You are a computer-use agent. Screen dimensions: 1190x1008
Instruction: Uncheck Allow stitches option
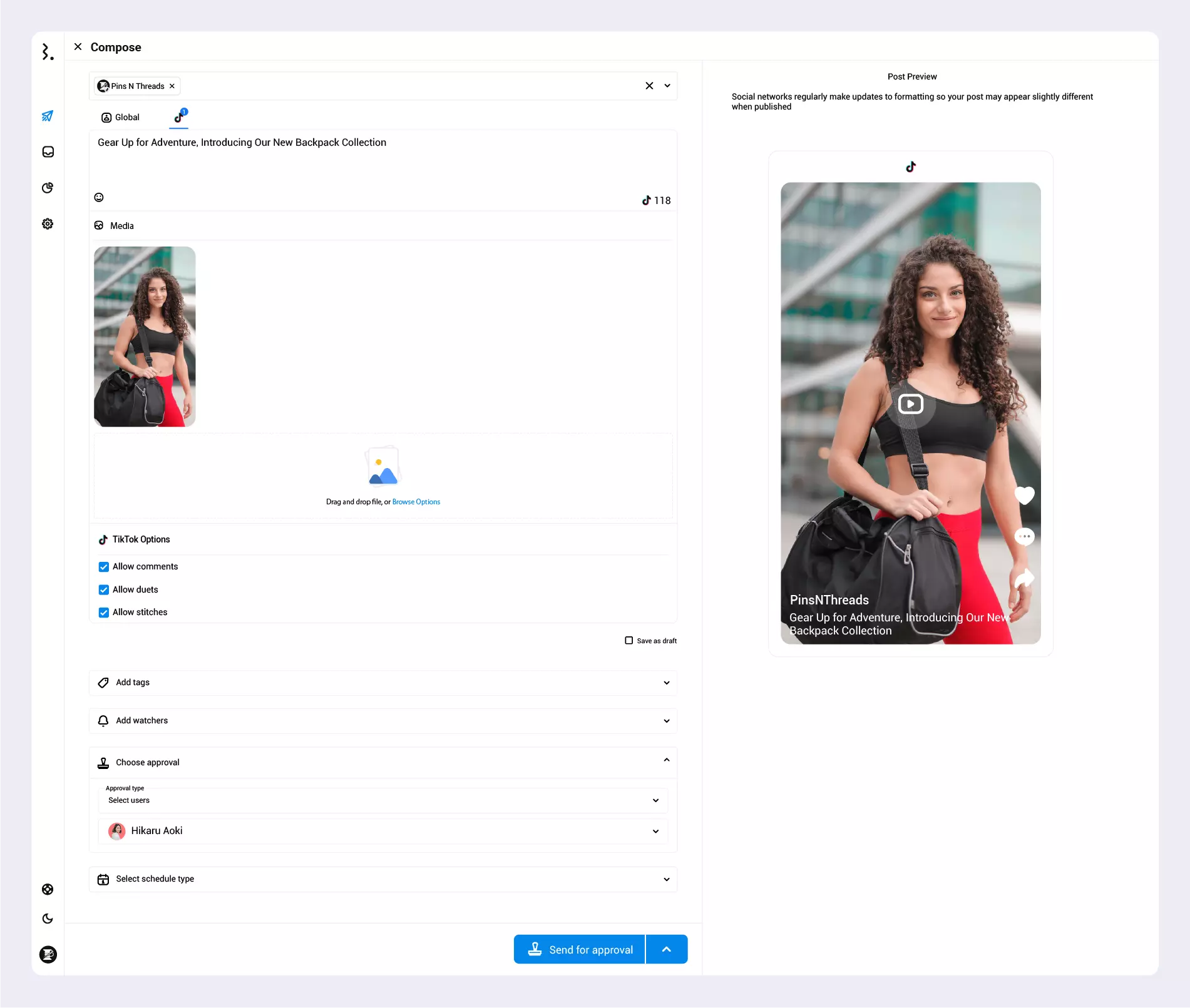(x=104, y=613)
